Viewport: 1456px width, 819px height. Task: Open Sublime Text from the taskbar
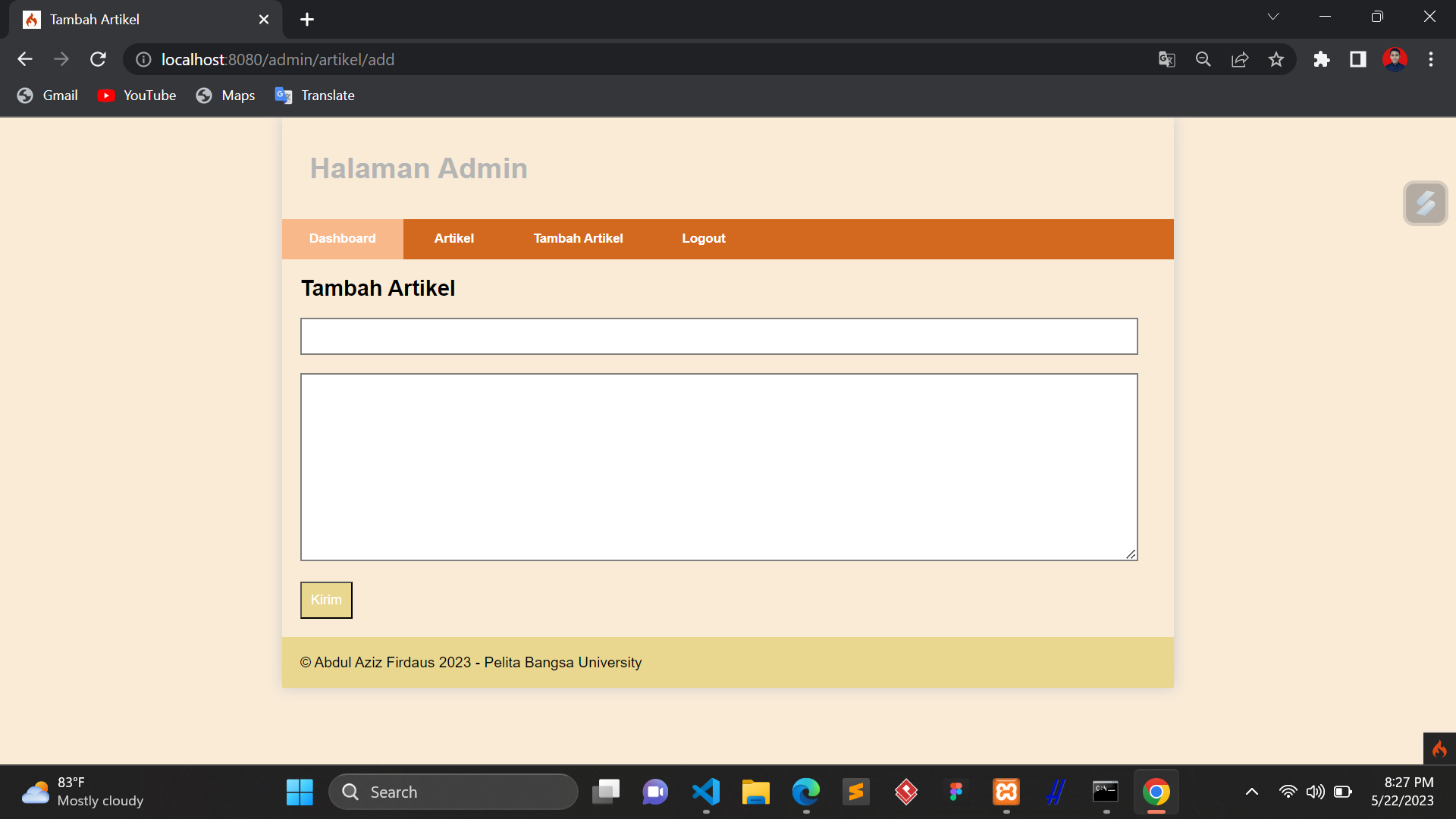point(855,791)
